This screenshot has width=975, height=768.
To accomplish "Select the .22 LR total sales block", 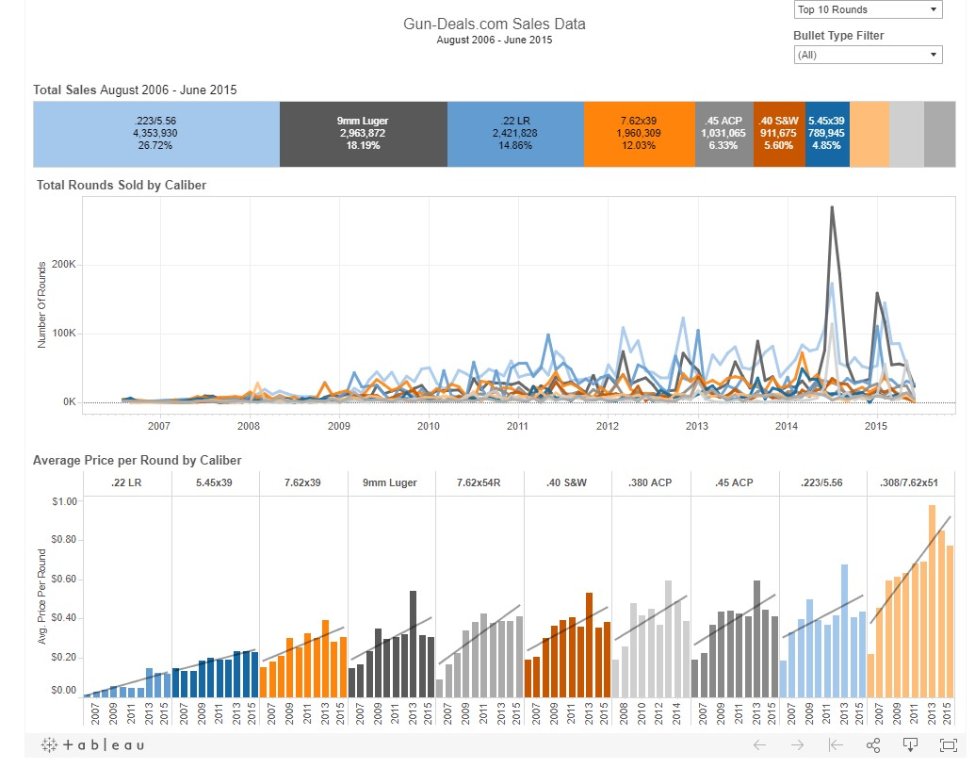I will (515, 134).
